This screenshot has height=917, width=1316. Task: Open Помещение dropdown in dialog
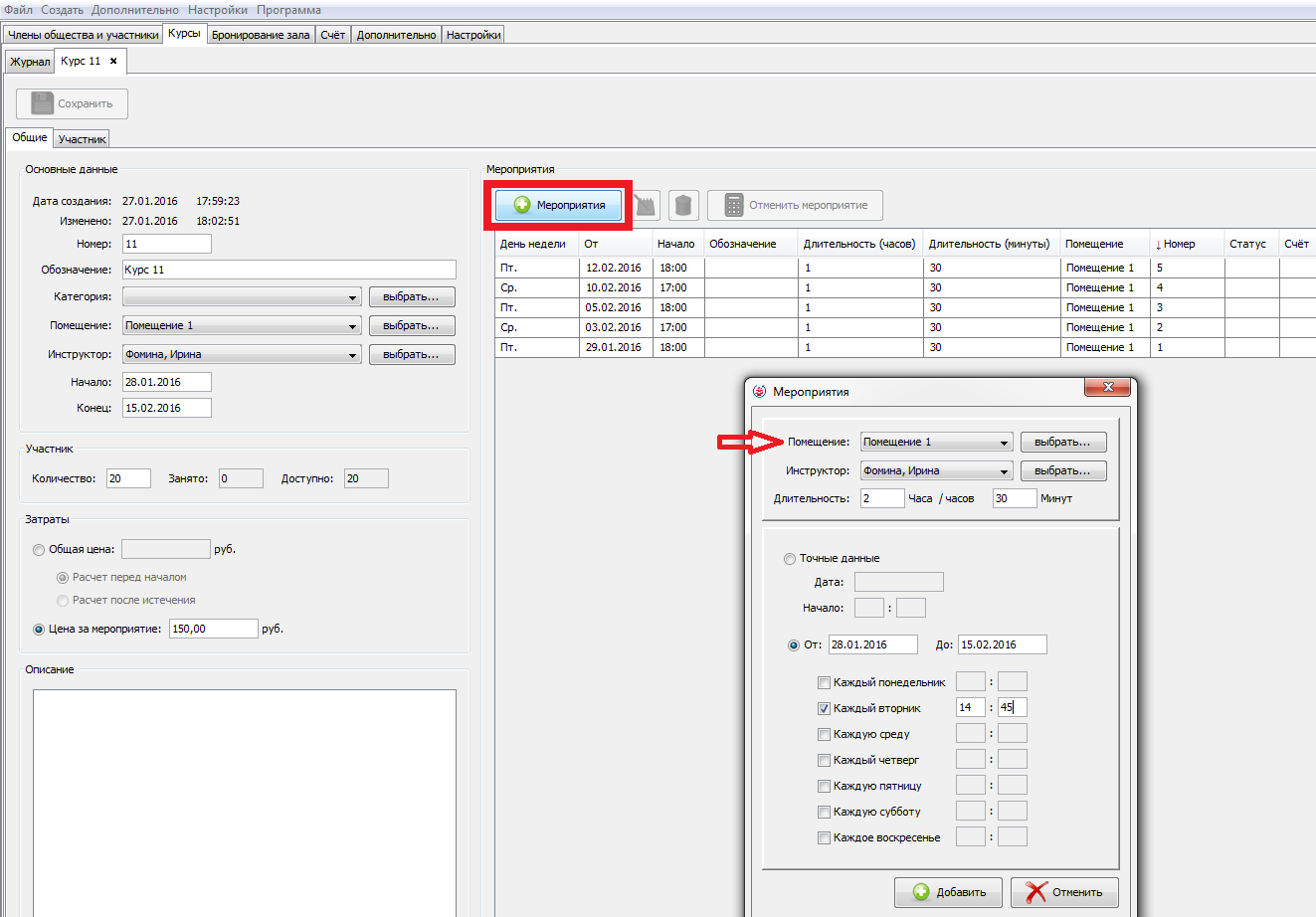coord(936,443)
